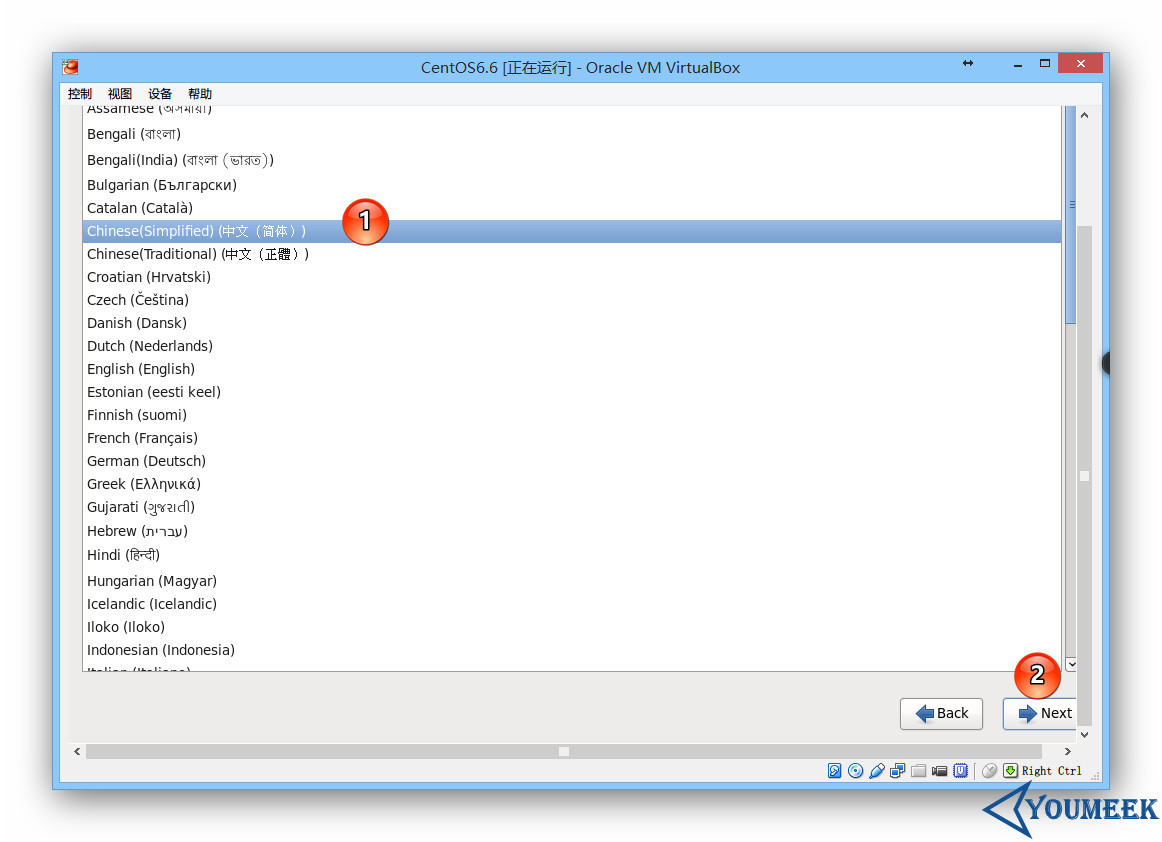Viewport: 1162px width, 842px height.
Task: Open the 设备 (Devices) menu
Action: pyautogui.click(x=159, y=93)
